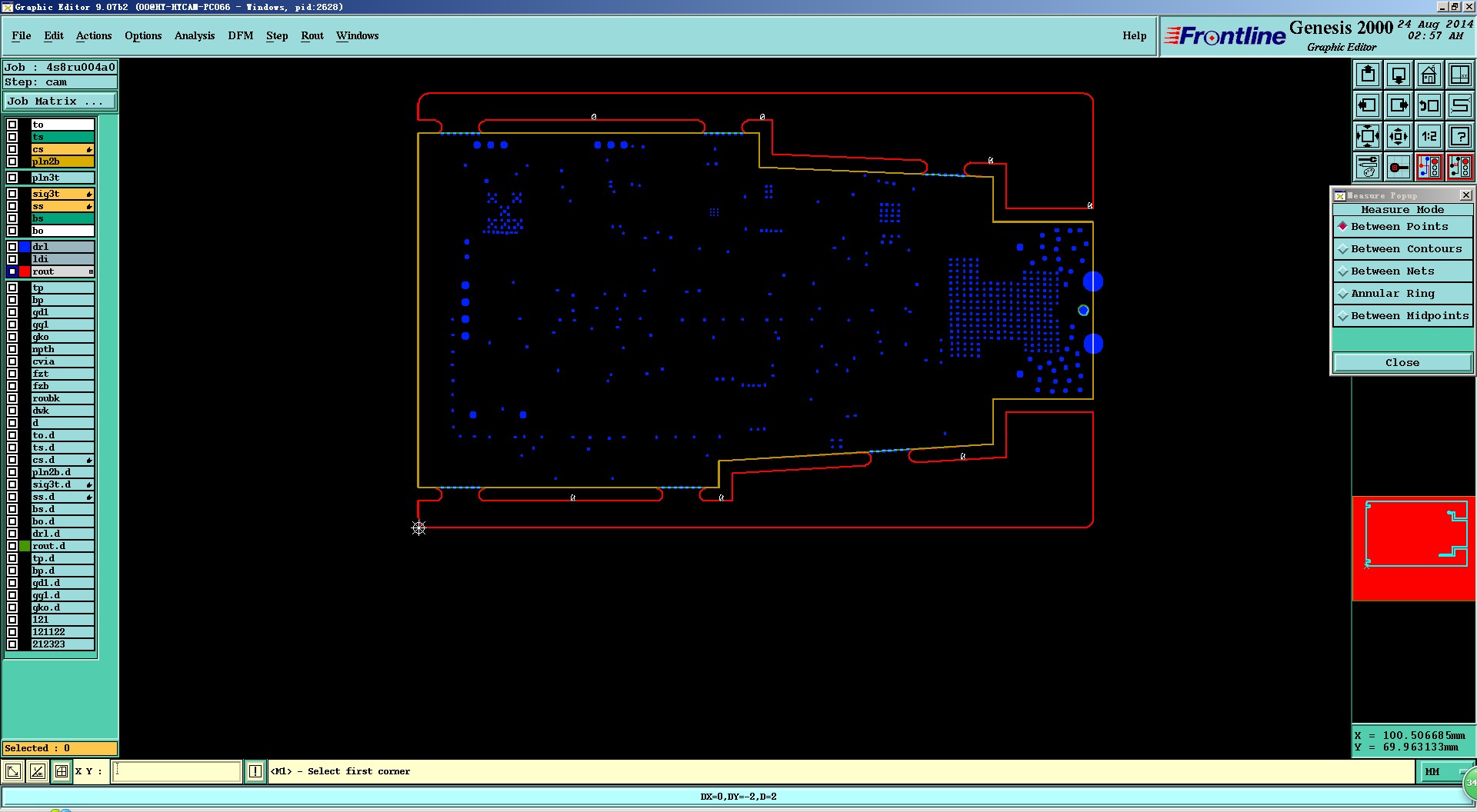
Task: Click the origin crosshair marker on canvas
Action: pyautogui.click(x=418, y=527)
